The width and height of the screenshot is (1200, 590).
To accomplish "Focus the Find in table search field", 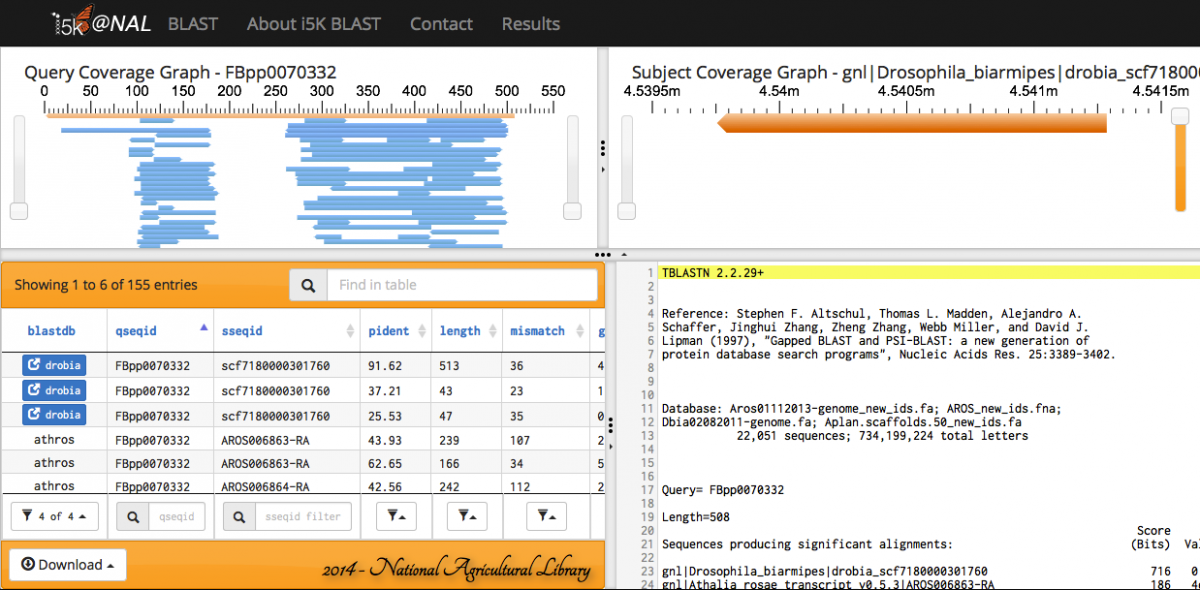I will click(461, 285).
